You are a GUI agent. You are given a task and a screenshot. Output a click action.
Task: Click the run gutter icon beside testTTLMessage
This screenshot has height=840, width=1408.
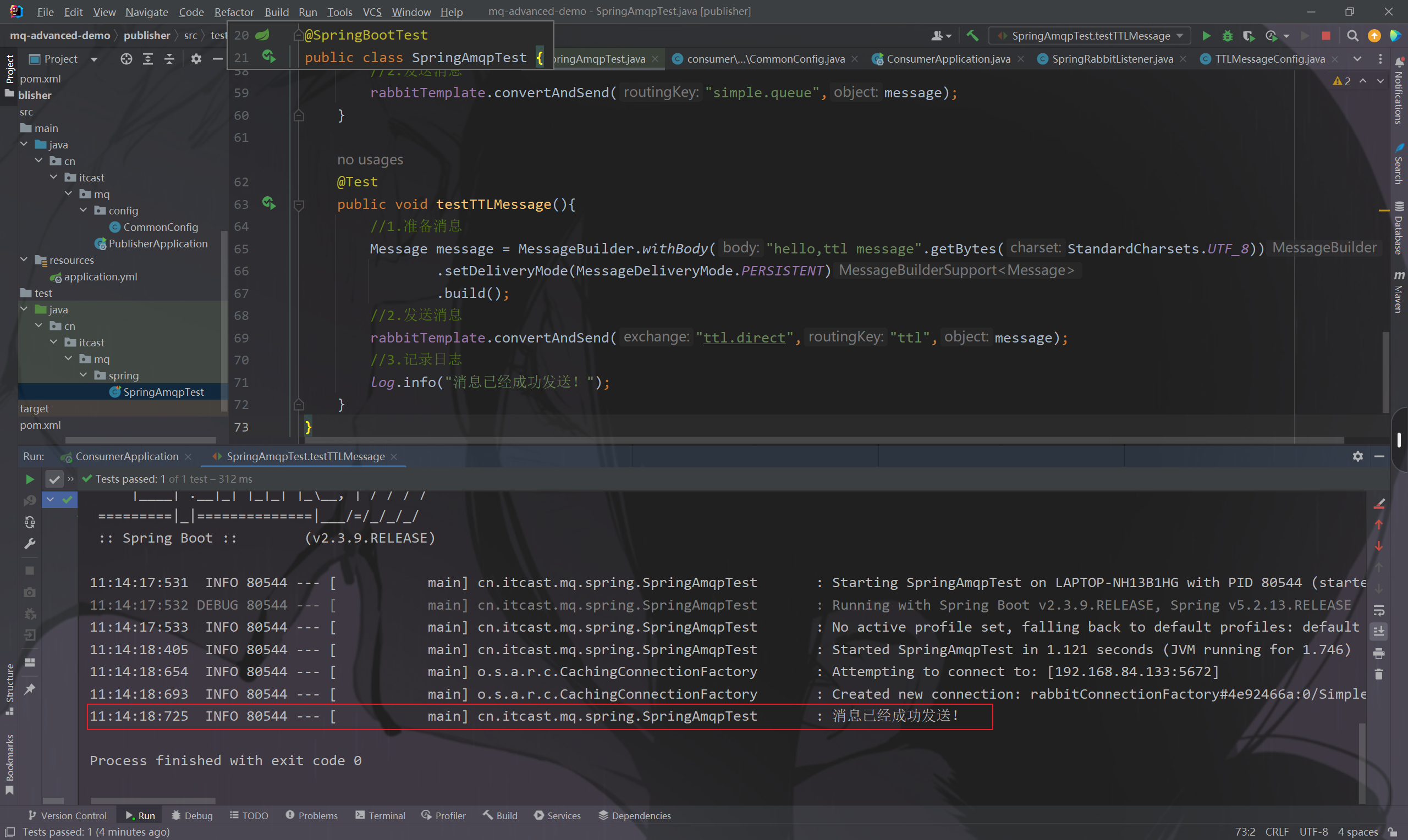coord(269,204)
